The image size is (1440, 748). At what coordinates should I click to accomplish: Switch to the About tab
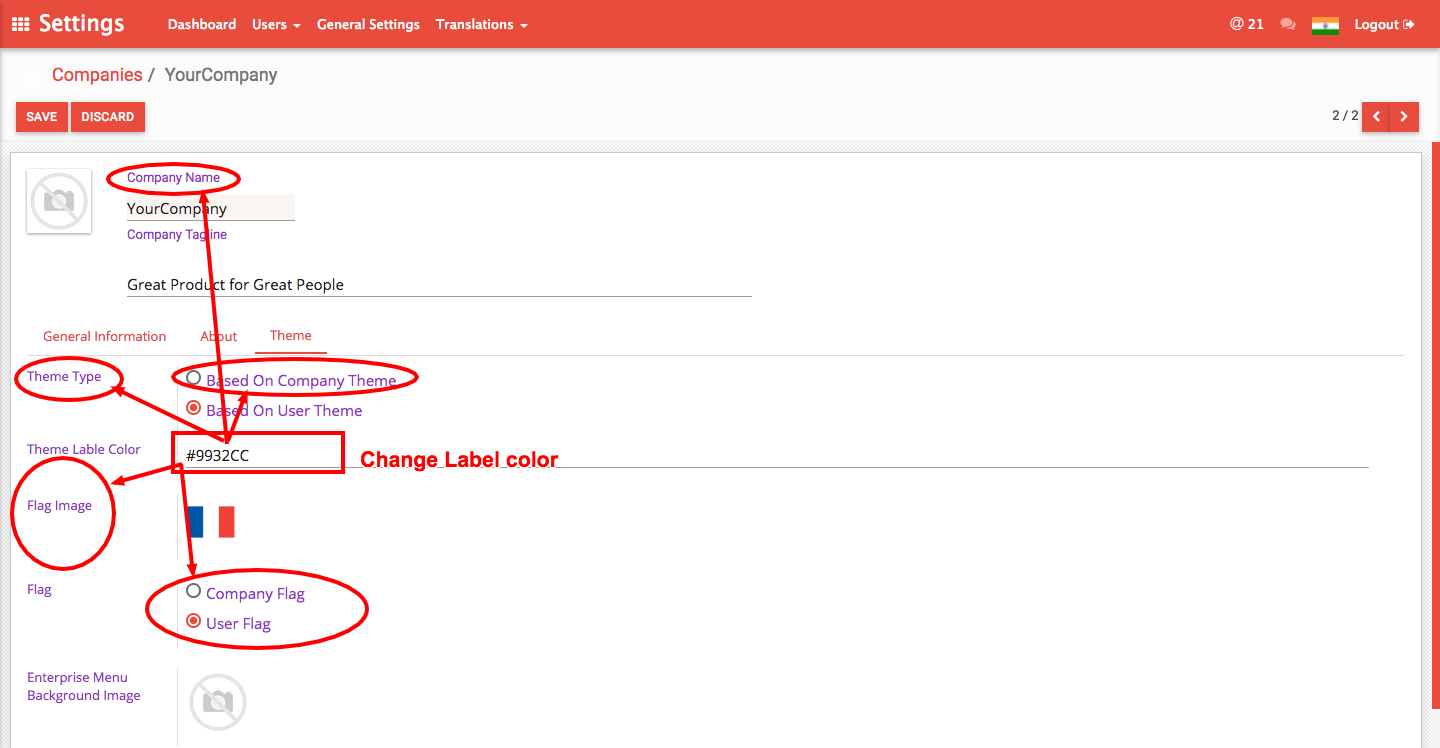coord(219,336)
